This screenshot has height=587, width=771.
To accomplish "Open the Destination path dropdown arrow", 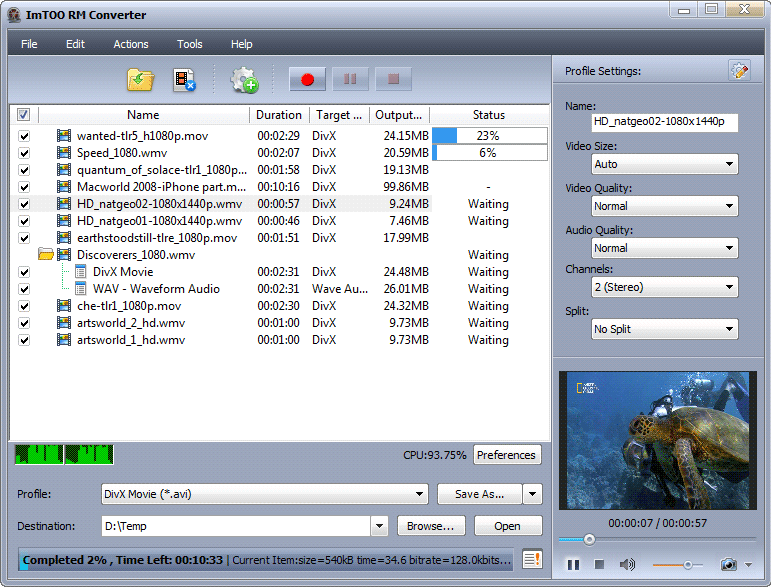I will click(379, 526).
